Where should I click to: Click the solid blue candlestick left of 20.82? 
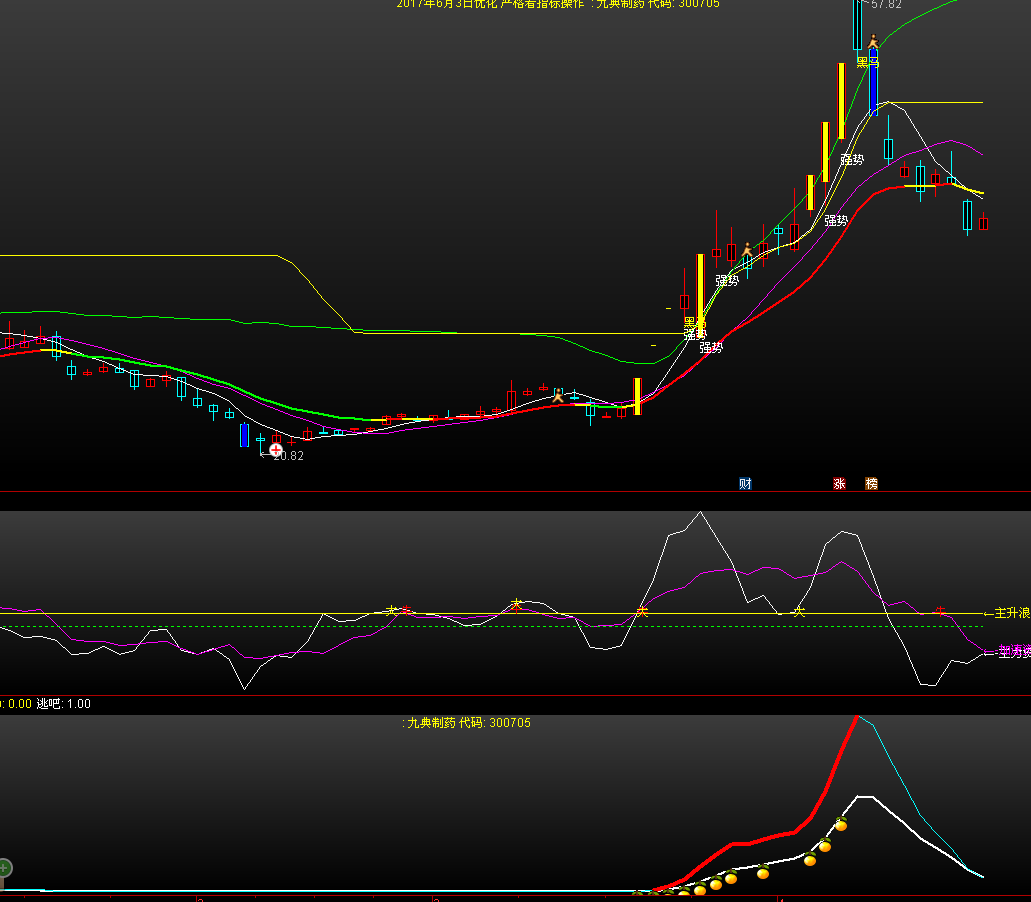pos(245,435)
